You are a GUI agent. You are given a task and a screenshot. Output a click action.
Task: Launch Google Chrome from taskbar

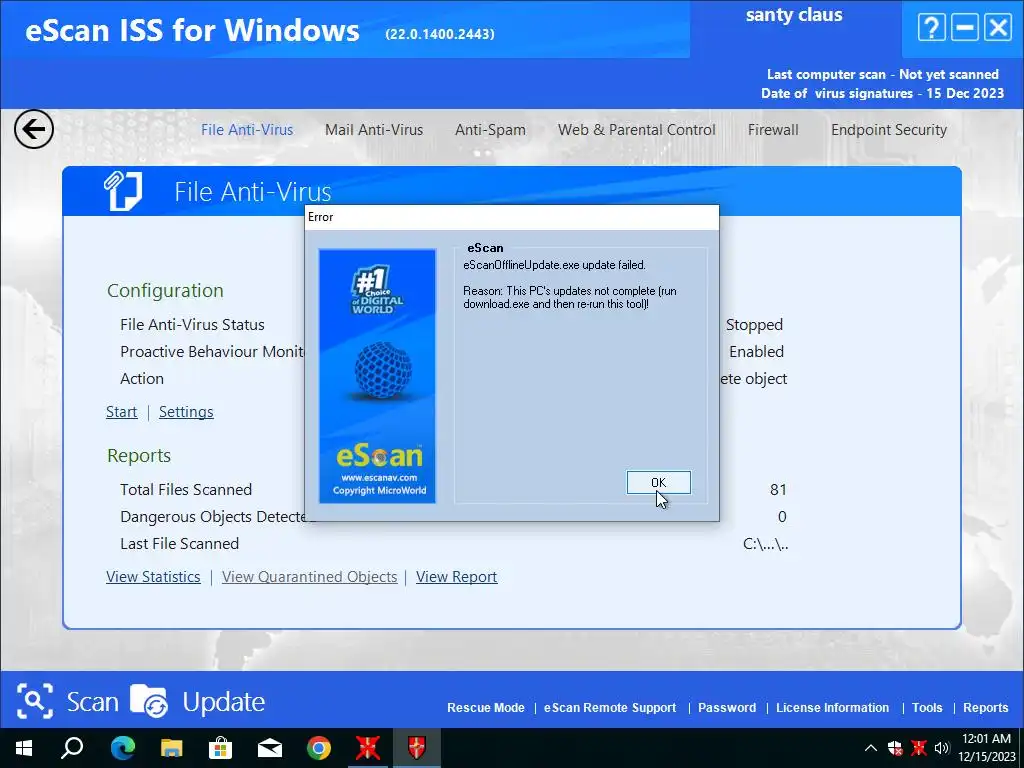click(x=319, y=748)
